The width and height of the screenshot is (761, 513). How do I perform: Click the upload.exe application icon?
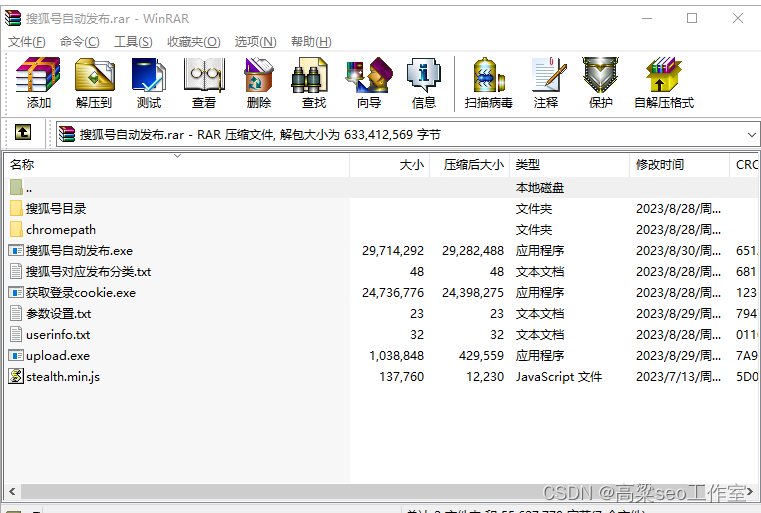tap(16, 355)
